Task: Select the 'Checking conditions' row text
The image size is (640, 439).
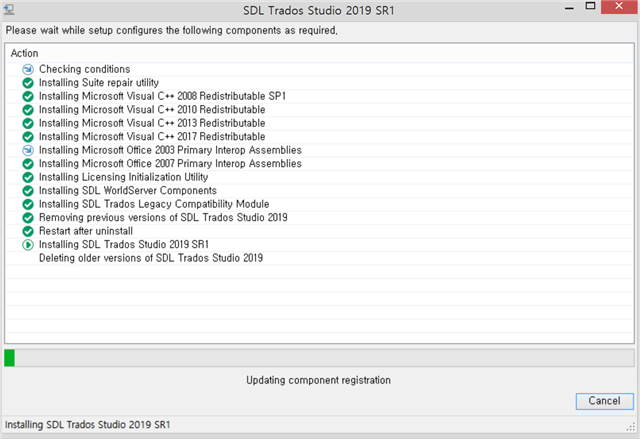Action: [x=84, y=69]
